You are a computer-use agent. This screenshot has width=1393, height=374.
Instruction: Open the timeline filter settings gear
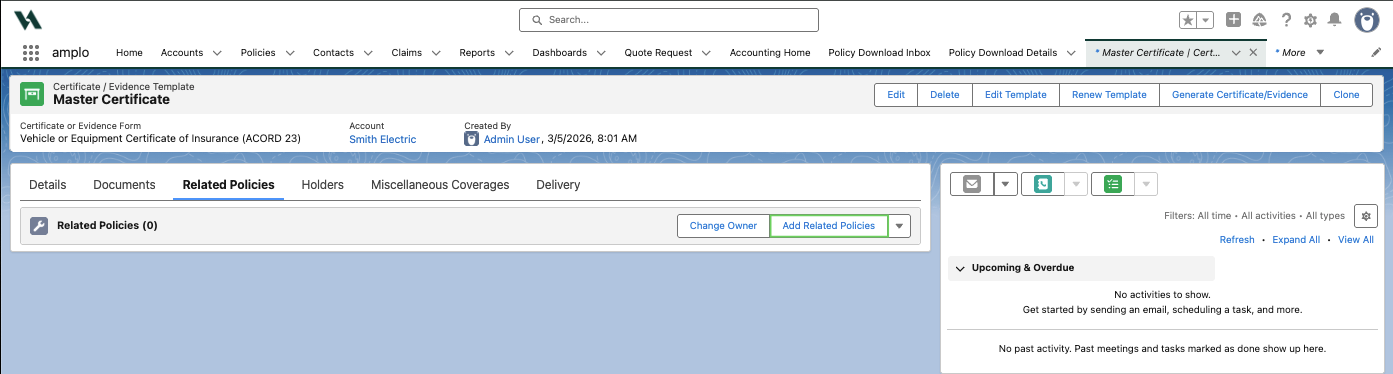(1365, 215)
